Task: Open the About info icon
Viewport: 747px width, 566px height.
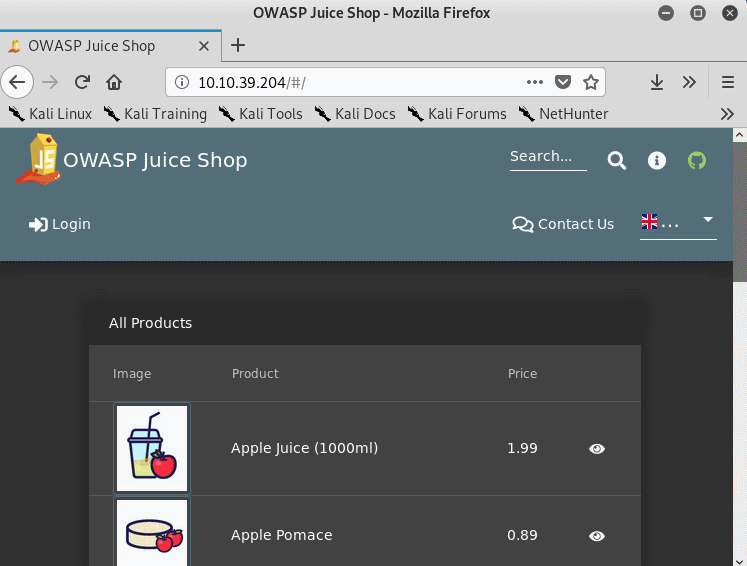Action: [656, 161]
